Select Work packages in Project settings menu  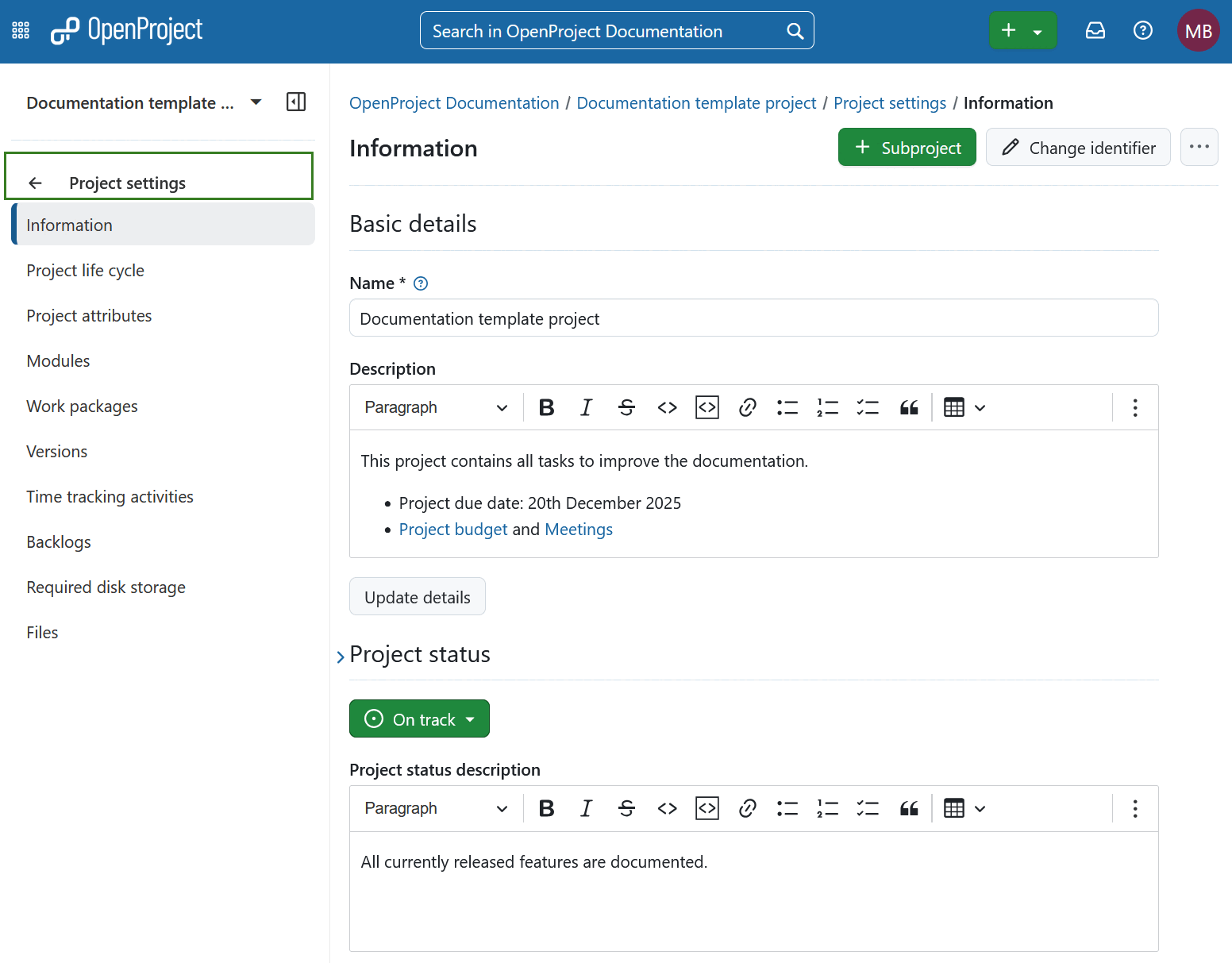tap(82, 406)
